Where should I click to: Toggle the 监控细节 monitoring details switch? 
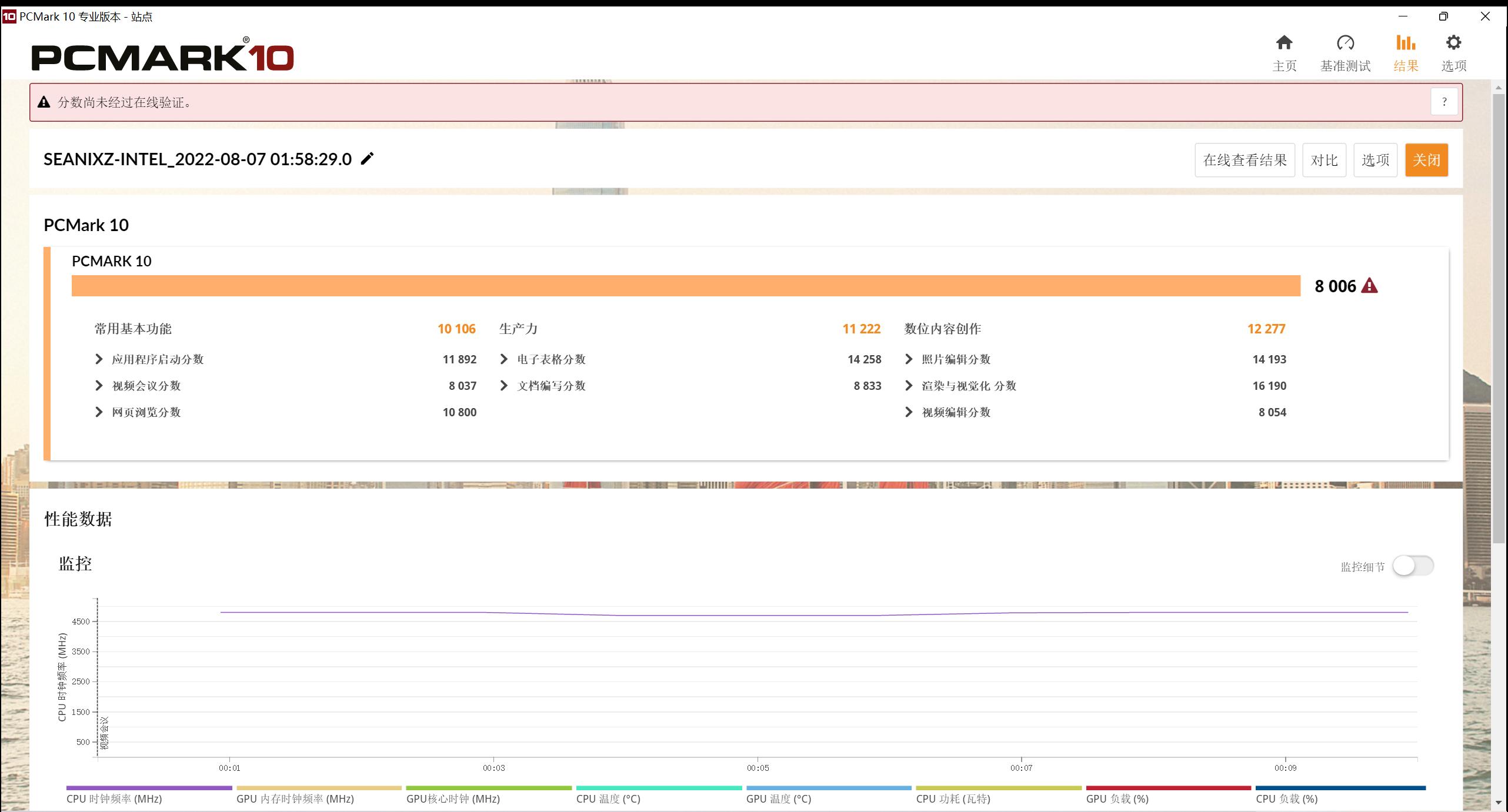[x=1413, y=566]
